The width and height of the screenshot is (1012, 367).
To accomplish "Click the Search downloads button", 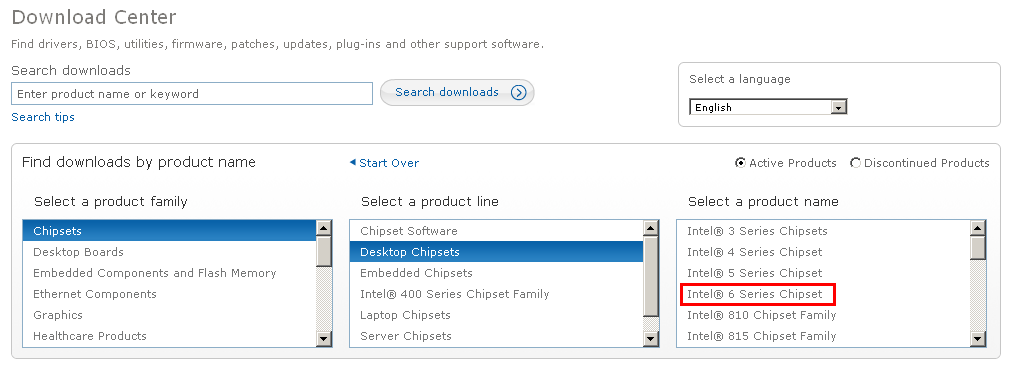I will (x=457, y=93).
